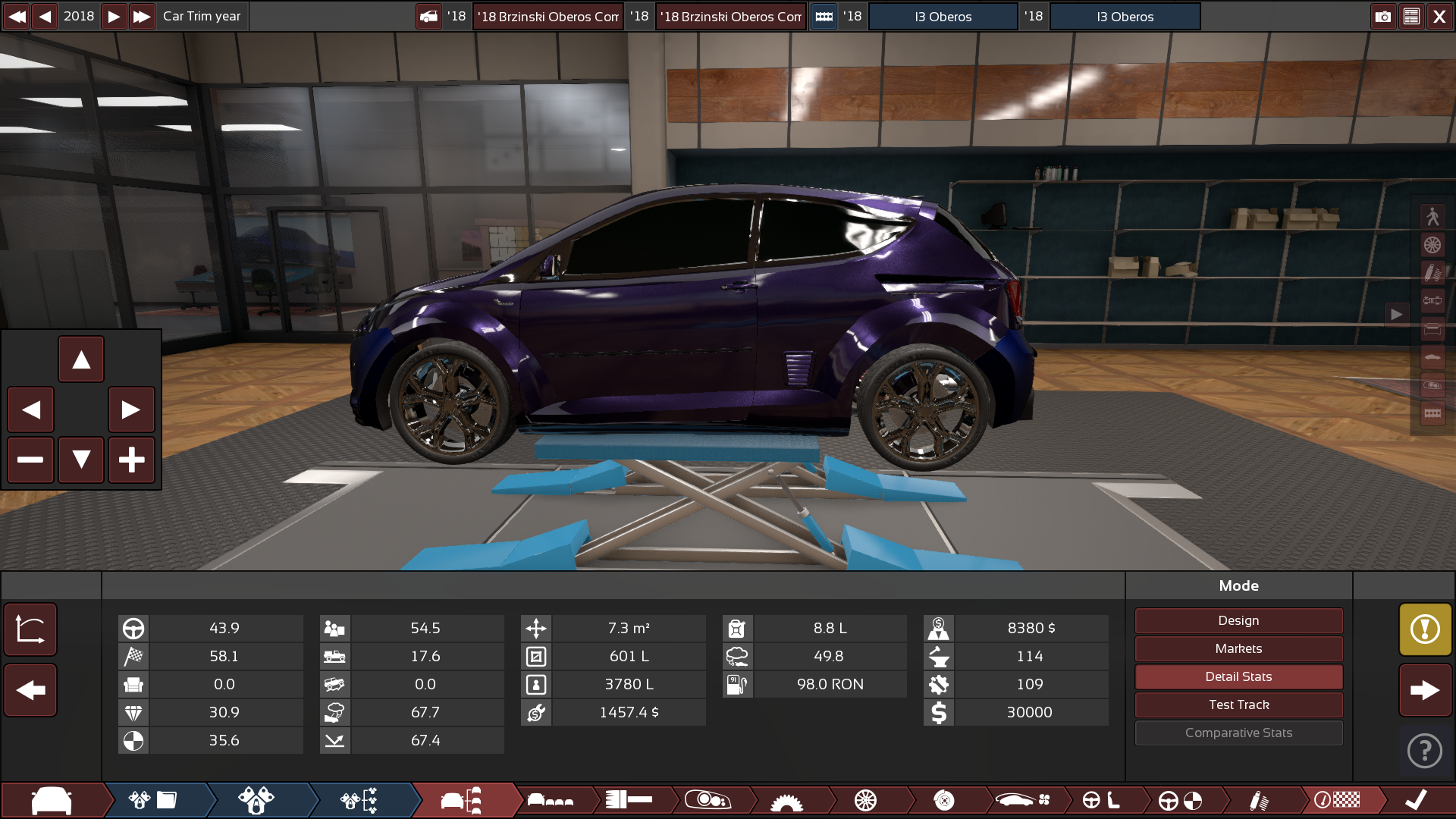Open the second '18 Brzinski Oberos trim selector

730,16
